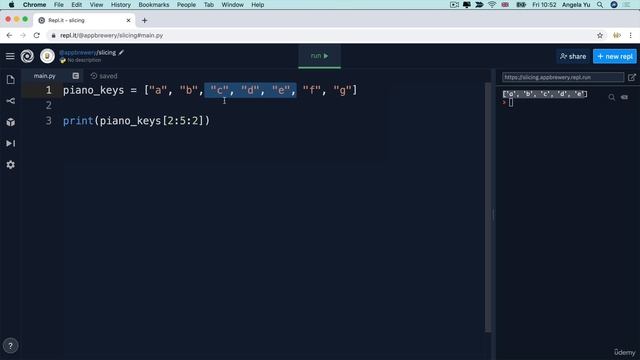Click line 1 piano_keys code
The width and height of the screenshot is (640, 360).
click(210, 90)
